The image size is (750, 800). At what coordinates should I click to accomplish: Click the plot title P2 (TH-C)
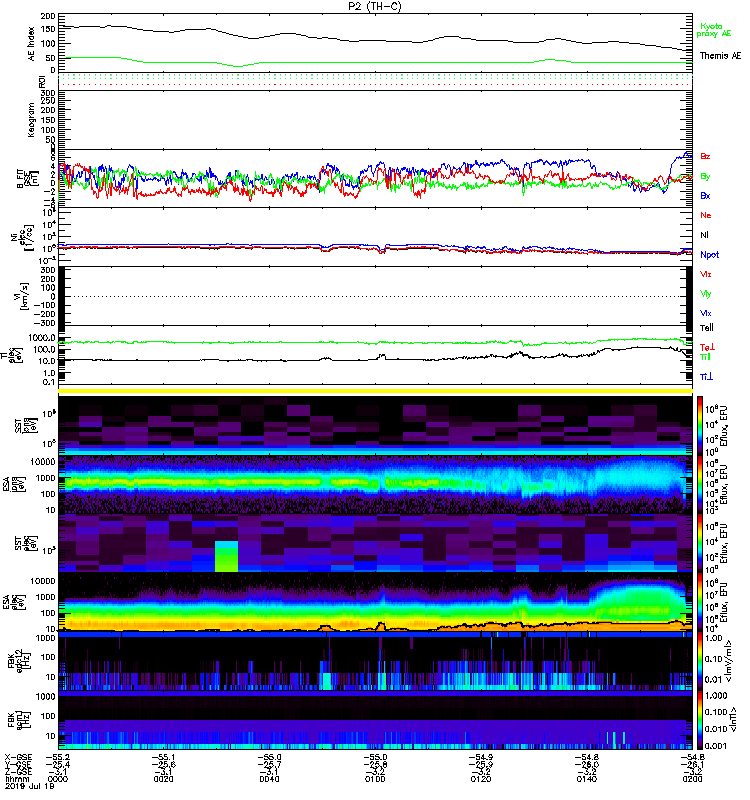point(374,6)
